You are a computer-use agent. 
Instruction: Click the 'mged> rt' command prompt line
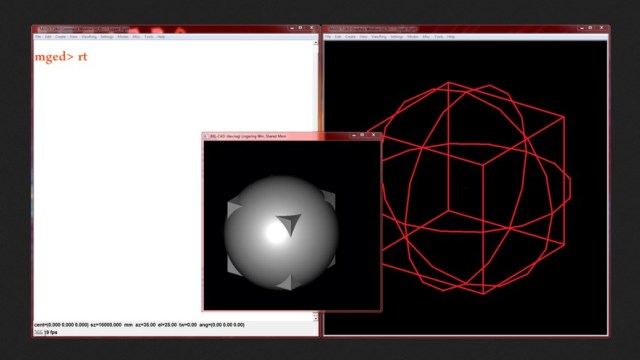pyautogui.click(x=61, y=57)
